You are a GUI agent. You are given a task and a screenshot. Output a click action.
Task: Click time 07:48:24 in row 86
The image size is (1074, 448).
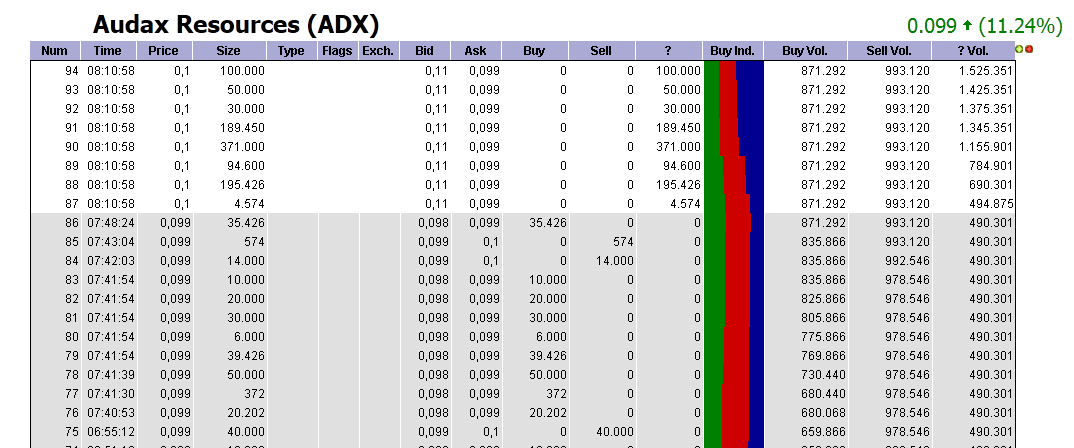(x=110, y=223)
